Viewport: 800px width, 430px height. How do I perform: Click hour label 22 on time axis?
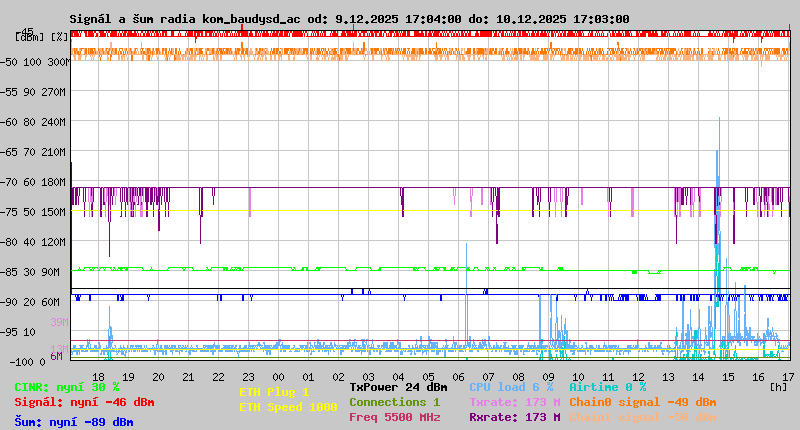coord(218,377)
